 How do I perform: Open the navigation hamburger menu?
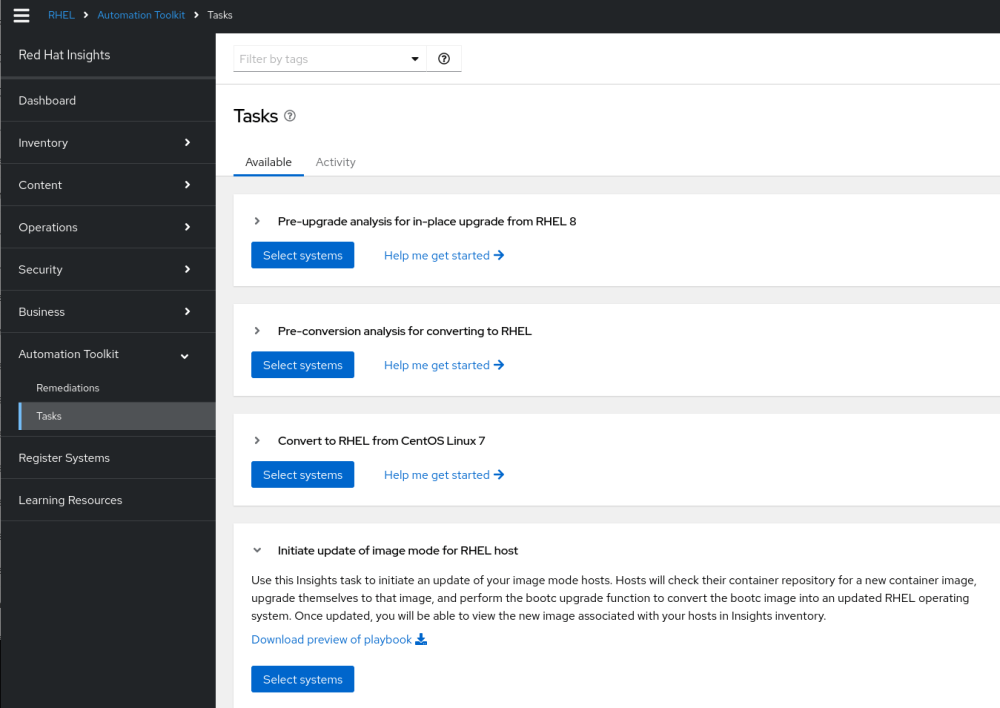[x=21, y=14]
